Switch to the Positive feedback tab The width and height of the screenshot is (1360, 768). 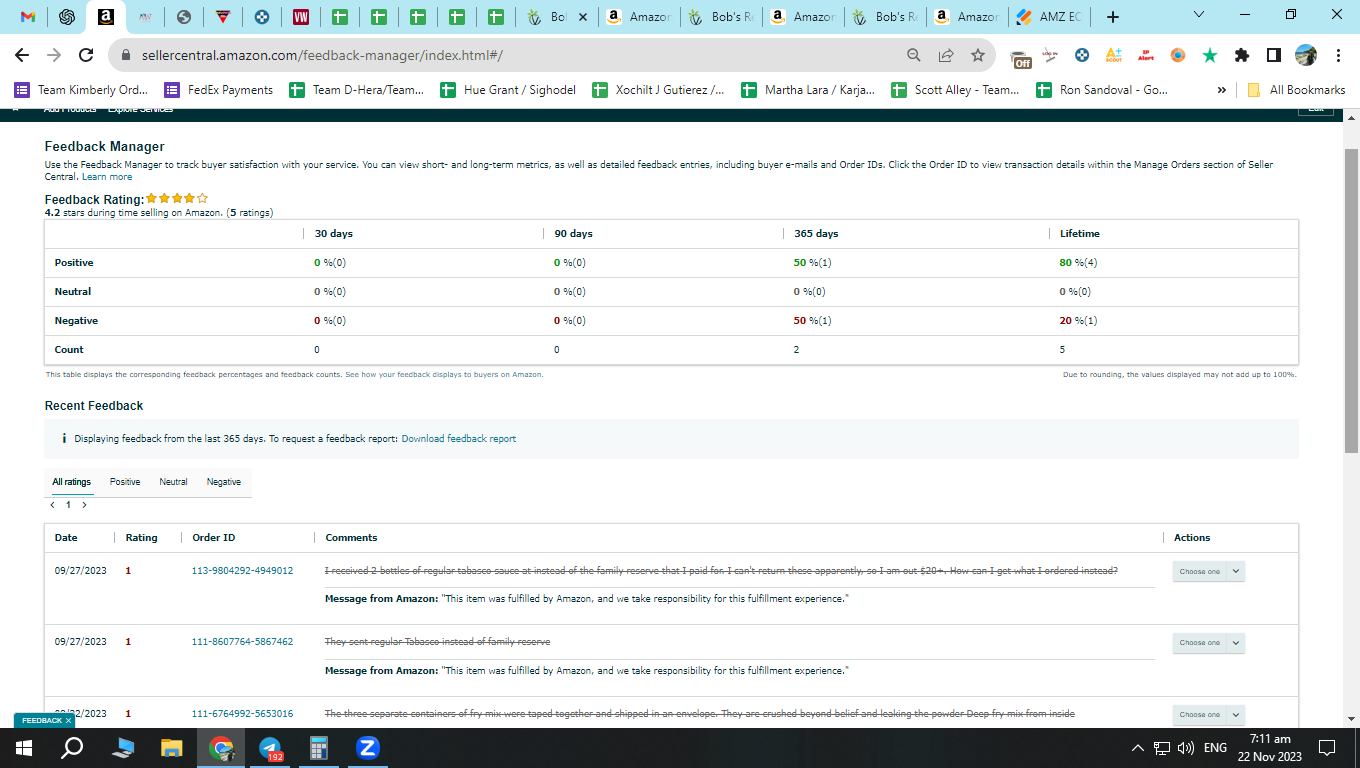[125, 482]
